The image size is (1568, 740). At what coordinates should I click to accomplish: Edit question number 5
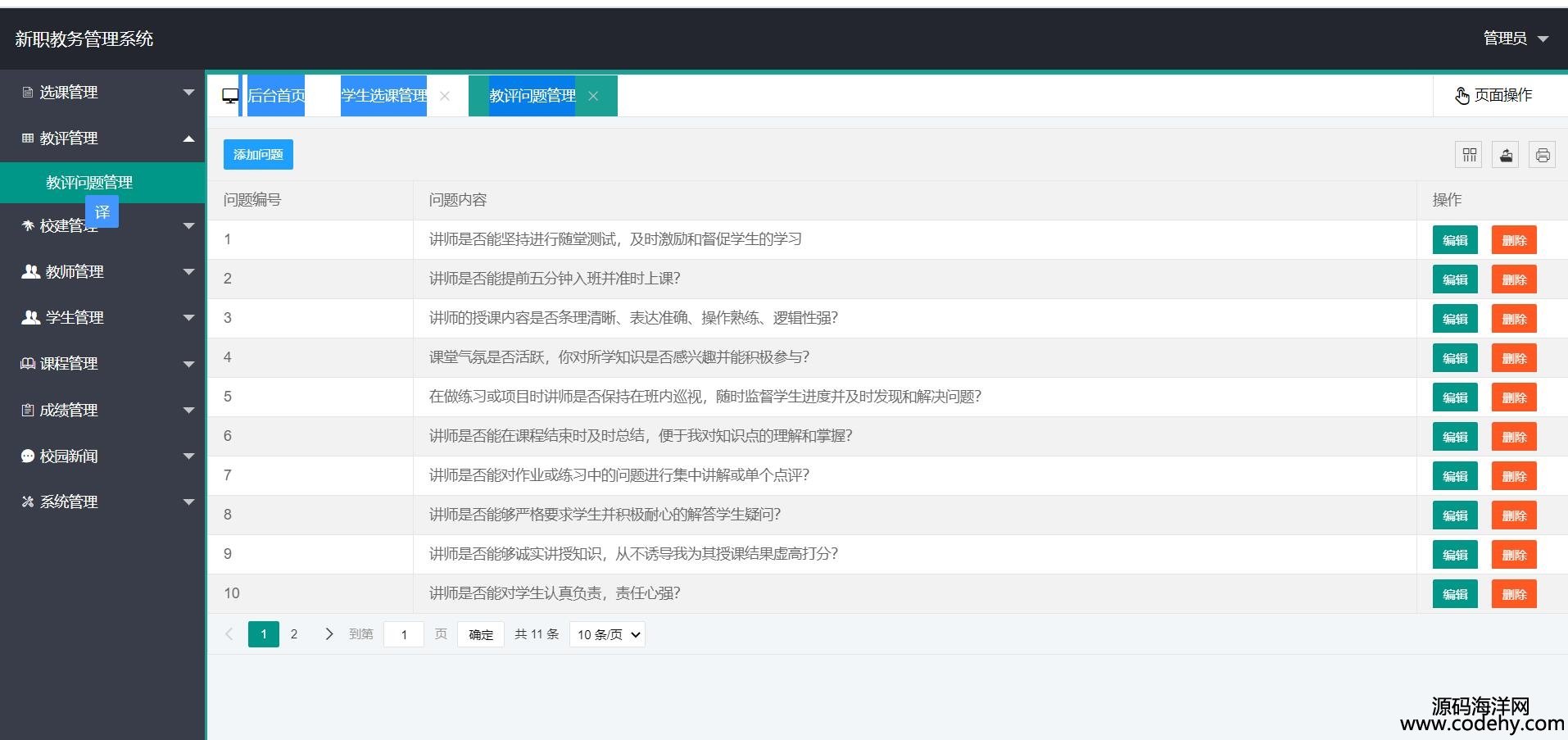[x=1455, y=397]
